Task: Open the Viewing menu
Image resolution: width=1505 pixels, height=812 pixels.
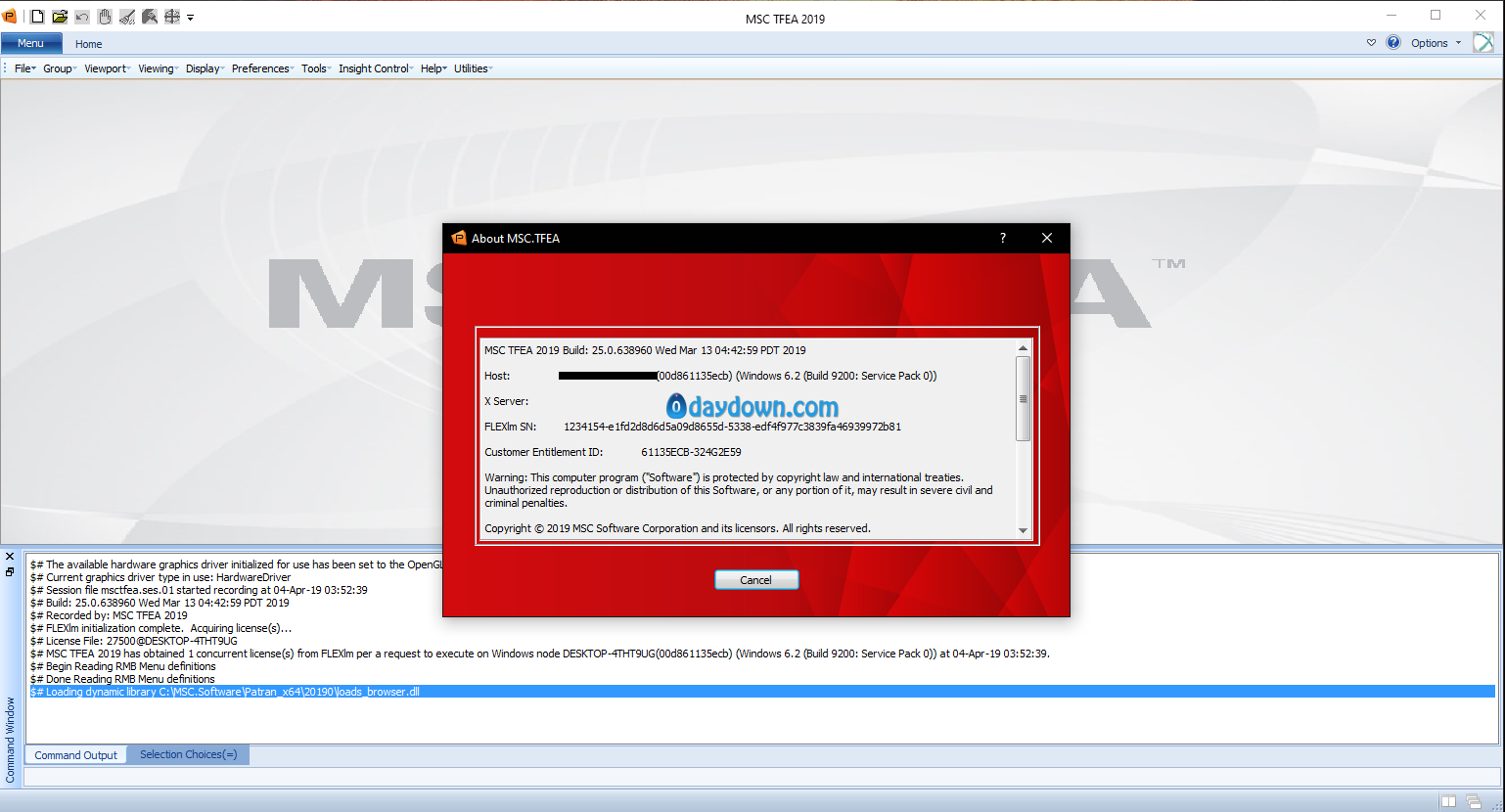Action: coord(158,68)
